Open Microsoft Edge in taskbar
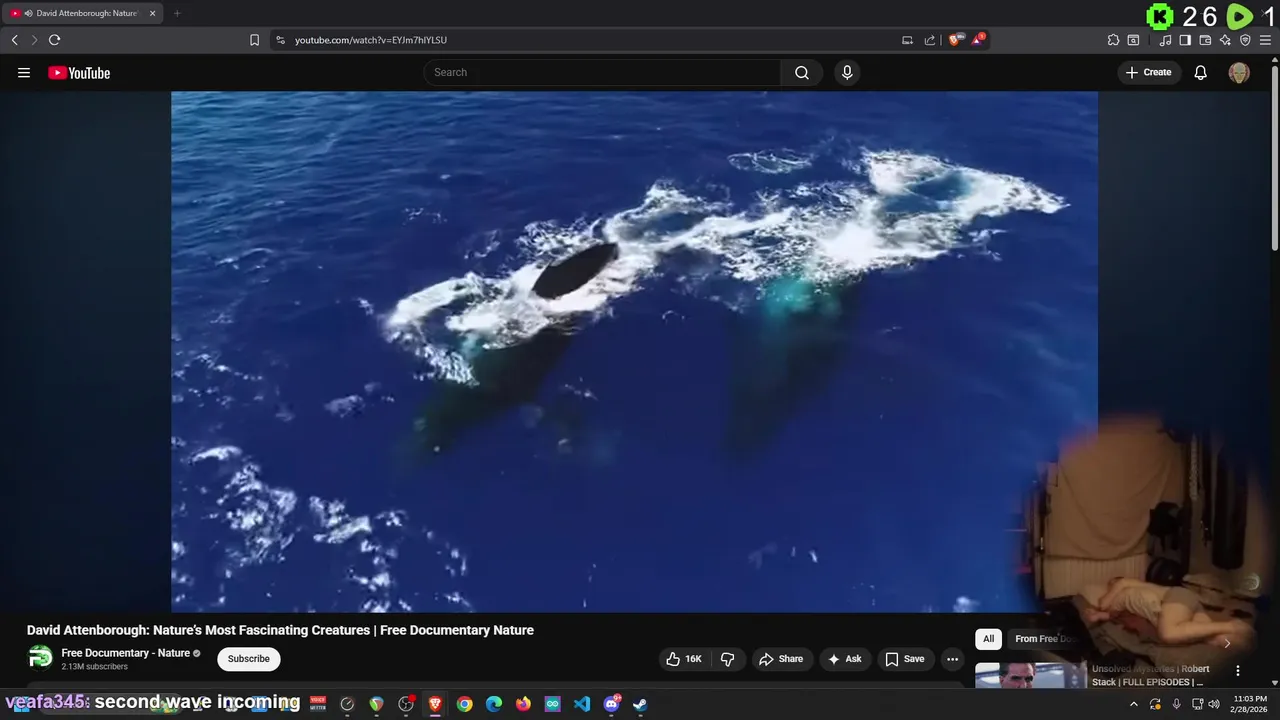The width and height of the screenshot is (1280, 720). point(493,704)
